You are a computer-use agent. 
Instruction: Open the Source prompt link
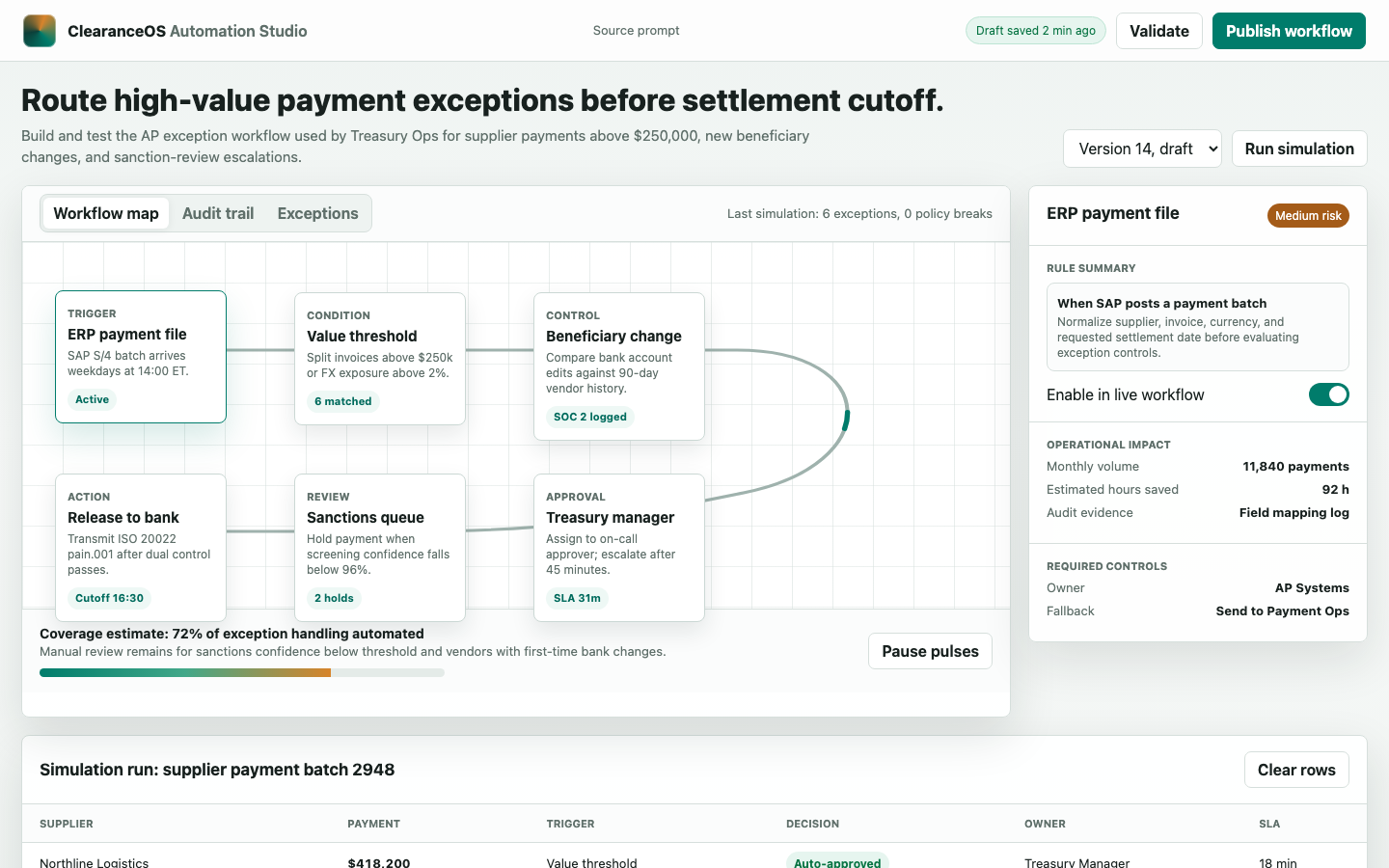pyautogui.click(x=636, y=31)
